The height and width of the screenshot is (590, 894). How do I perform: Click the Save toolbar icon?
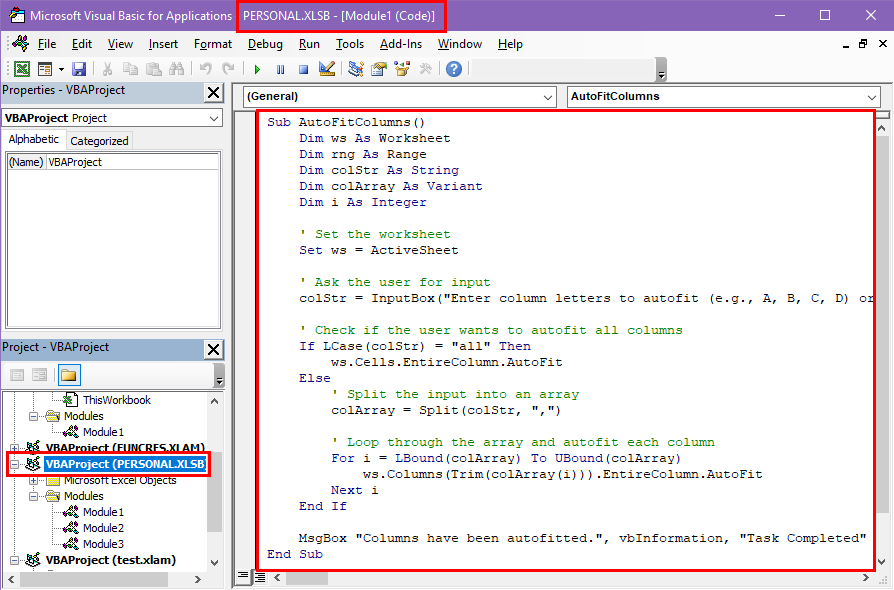tap(79, 70)
